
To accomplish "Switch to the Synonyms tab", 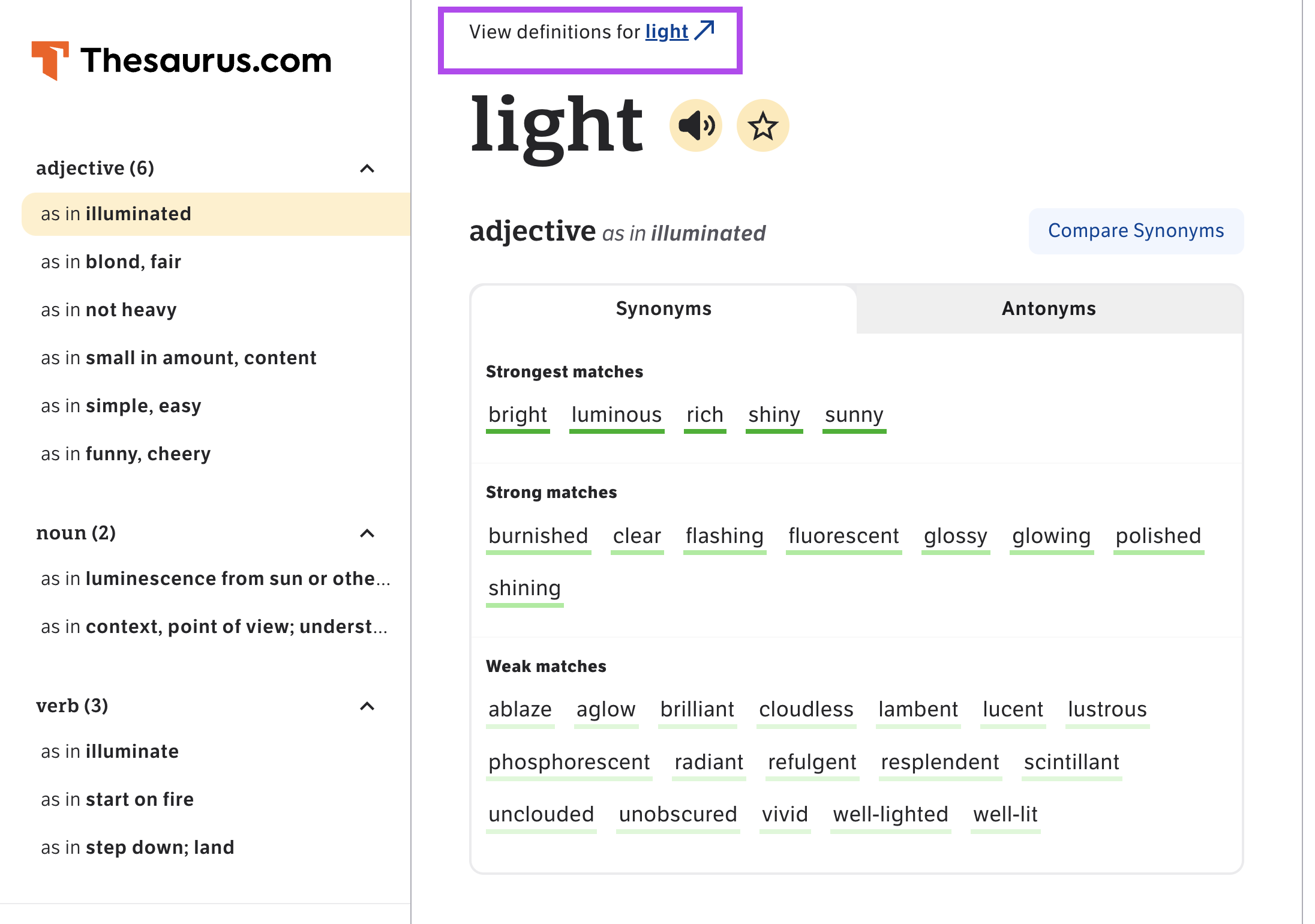I will (663, 308).
